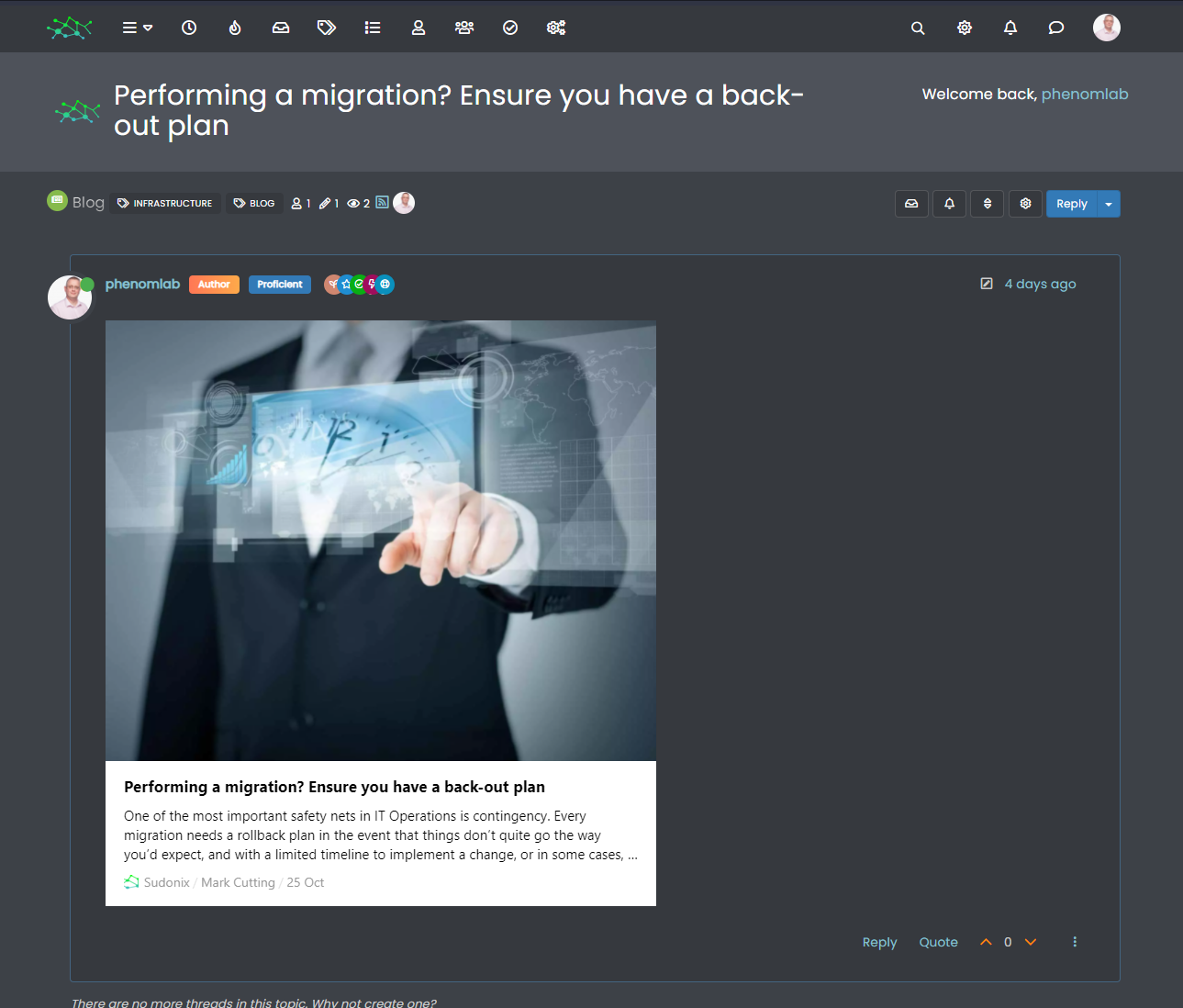The image size is (1183, 1008).
Task: Click the RSS feed icon
Action: [382, 202]
